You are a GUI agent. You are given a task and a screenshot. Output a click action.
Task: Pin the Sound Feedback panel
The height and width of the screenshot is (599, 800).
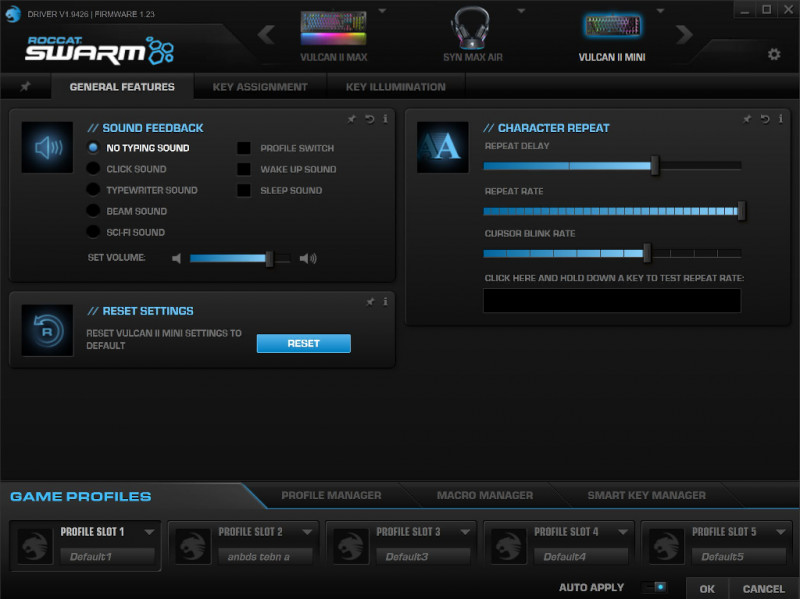352,119
